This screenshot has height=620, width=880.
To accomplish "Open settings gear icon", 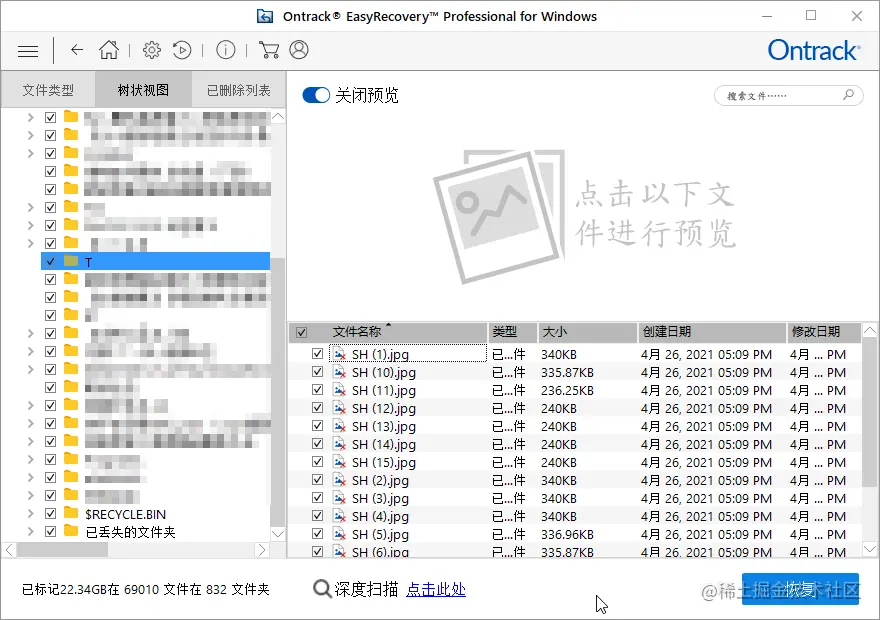I will click(152, 50).
